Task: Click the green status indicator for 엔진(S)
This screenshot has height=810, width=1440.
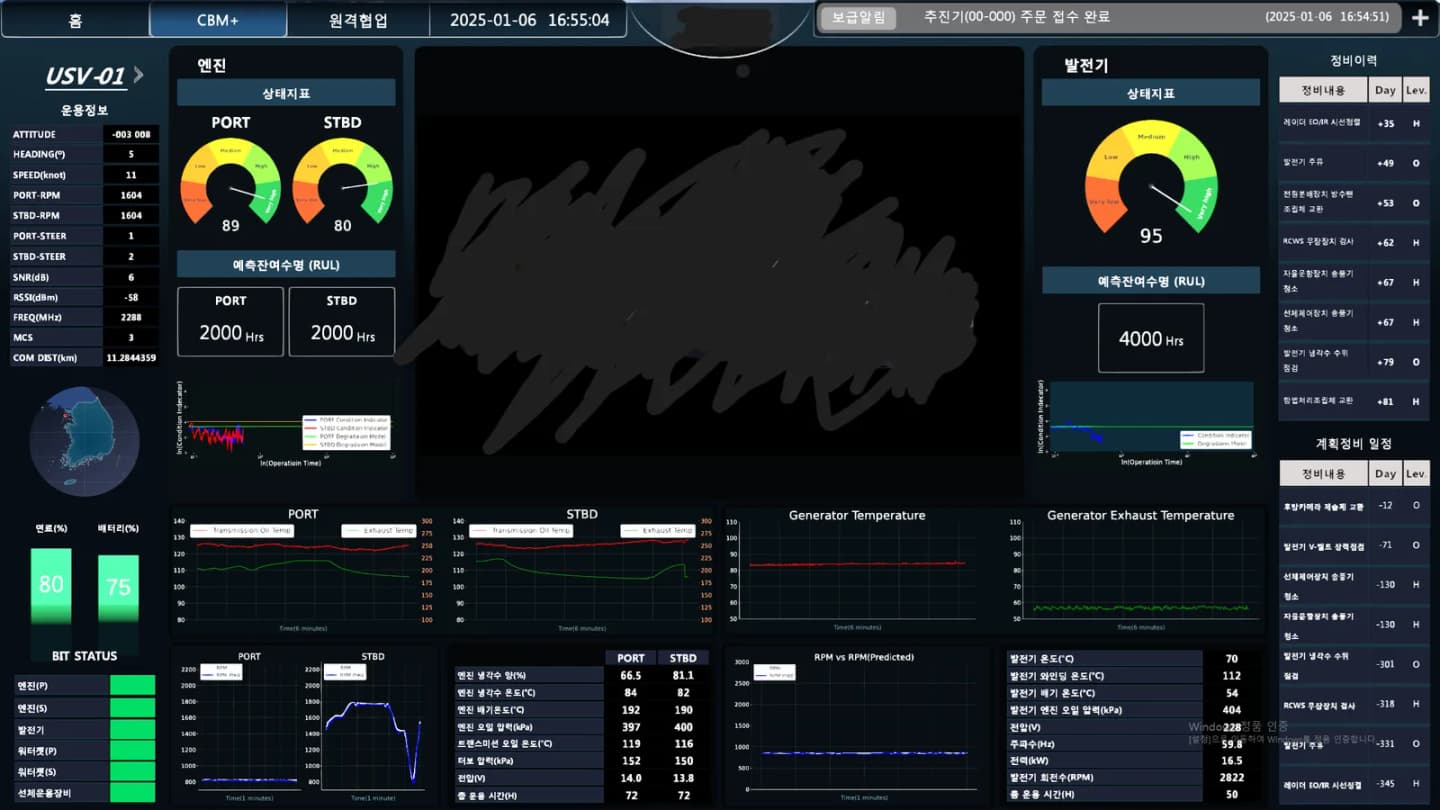Action: [x=132, y=707]
